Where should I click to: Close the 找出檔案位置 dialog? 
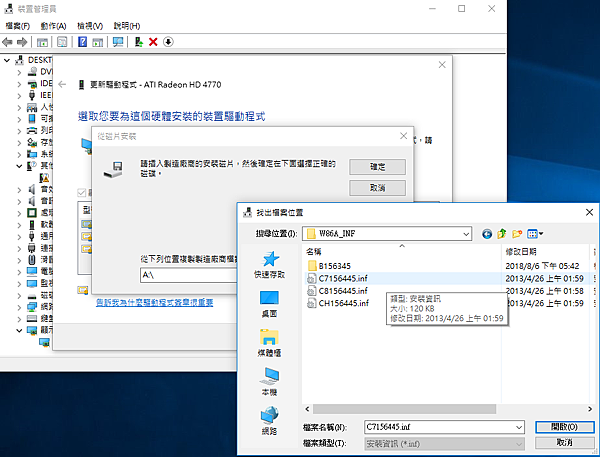(x=589, y=212)
